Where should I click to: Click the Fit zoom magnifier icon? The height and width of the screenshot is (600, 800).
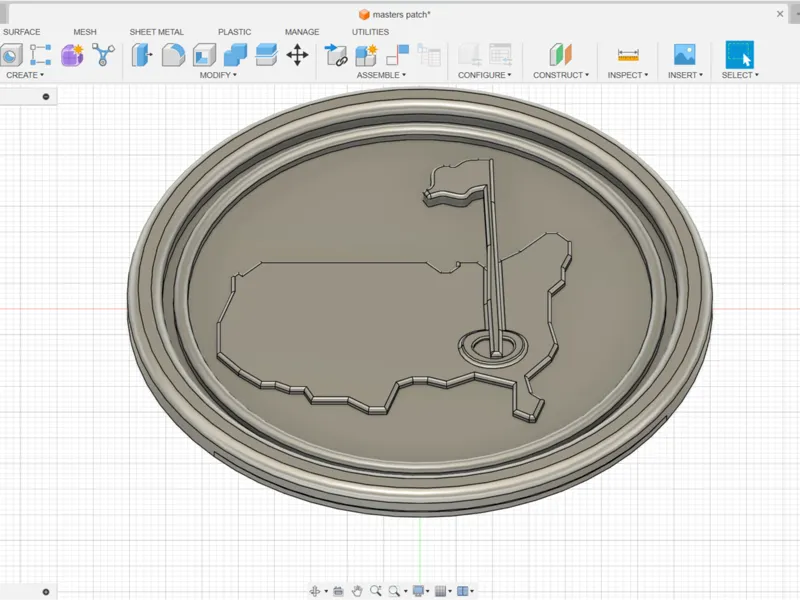tap(394, 591)
